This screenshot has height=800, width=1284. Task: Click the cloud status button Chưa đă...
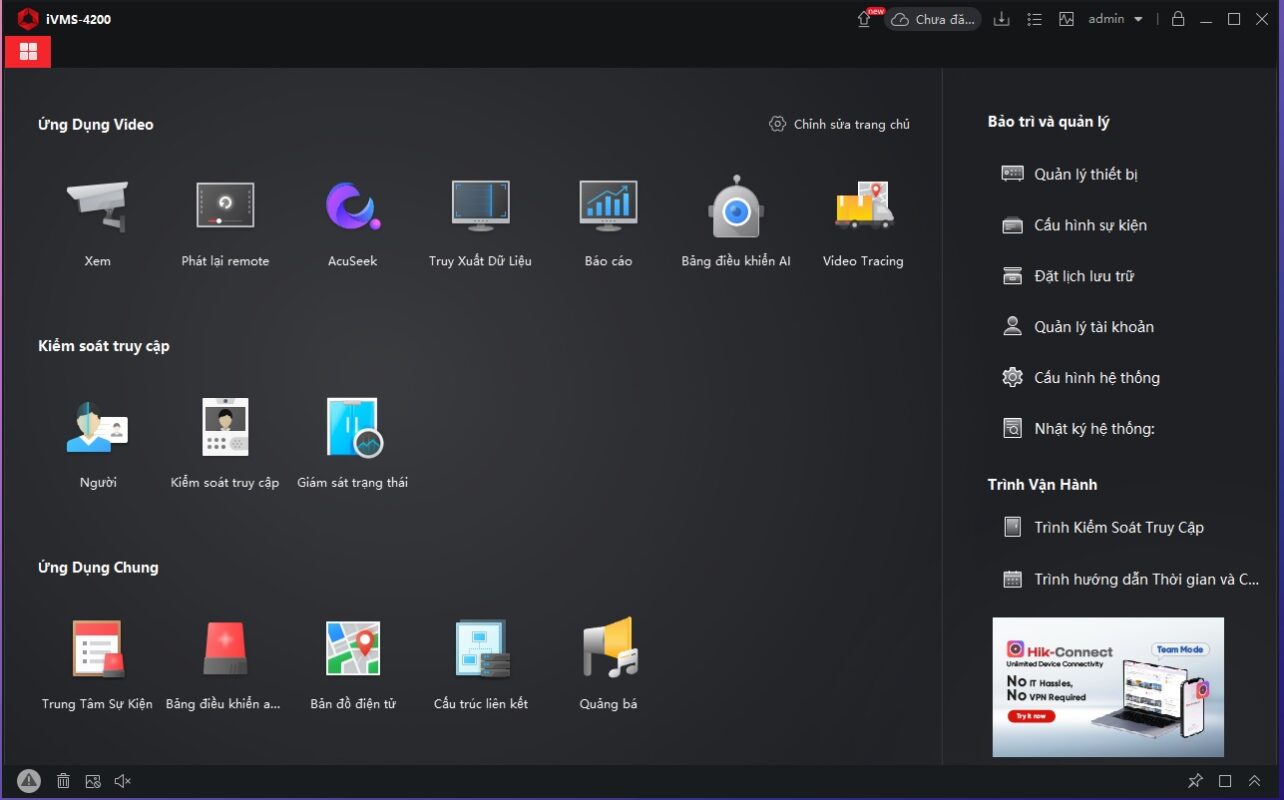coord(933,19)
